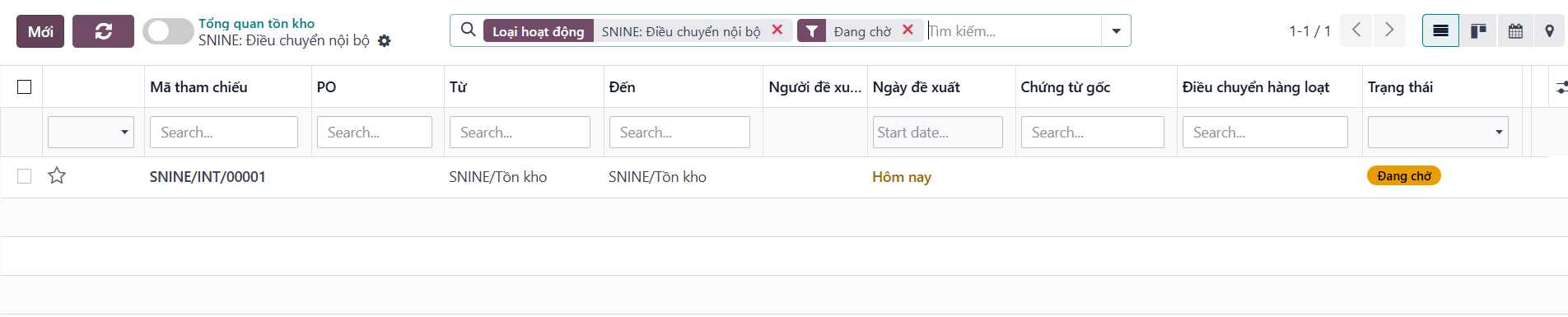Go to next page arrow
Viewport: 1568px width, 317px height.
(x=1389, y=30)
